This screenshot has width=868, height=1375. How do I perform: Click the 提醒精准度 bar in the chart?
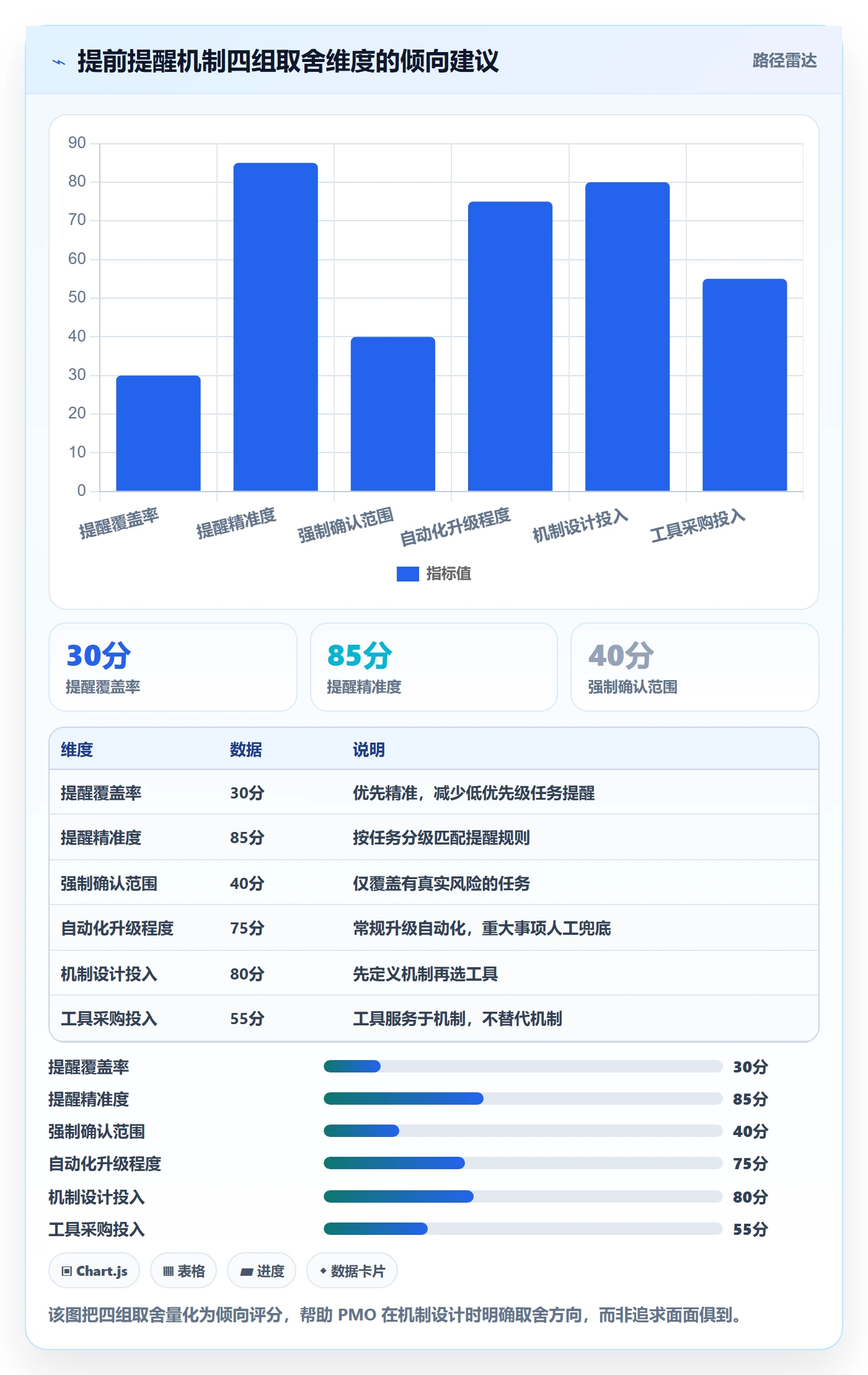click(x=276, y=327)
